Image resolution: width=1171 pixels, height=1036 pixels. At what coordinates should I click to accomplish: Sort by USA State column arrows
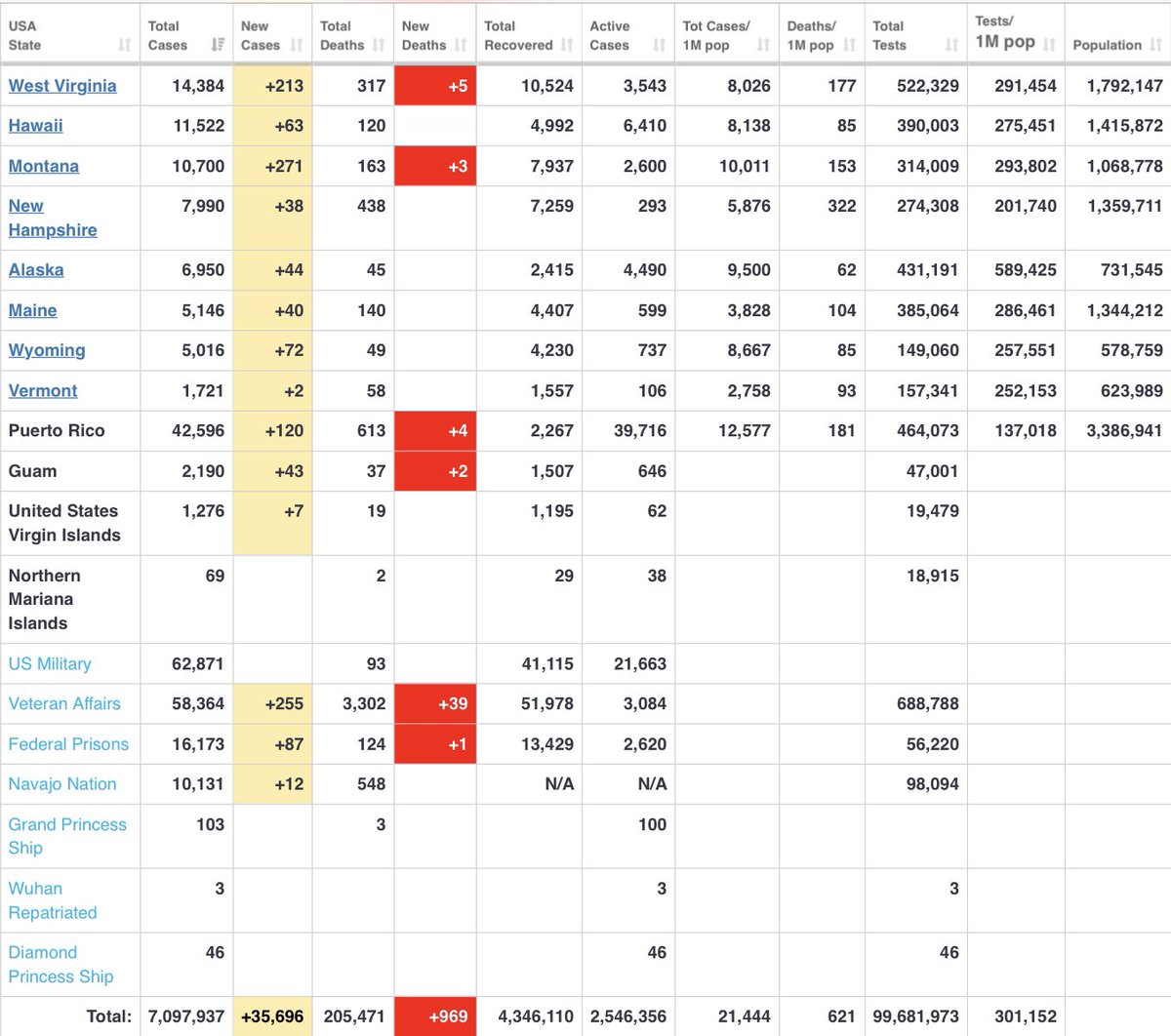[124, 45]
